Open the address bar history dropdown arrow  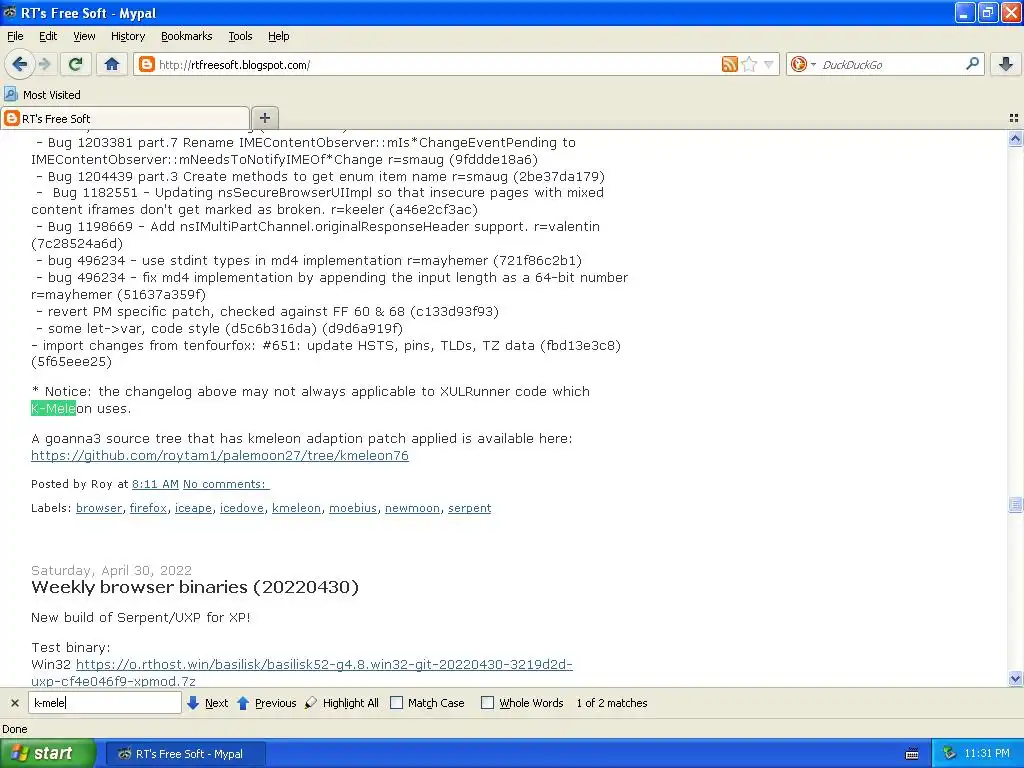click(769, 64)
